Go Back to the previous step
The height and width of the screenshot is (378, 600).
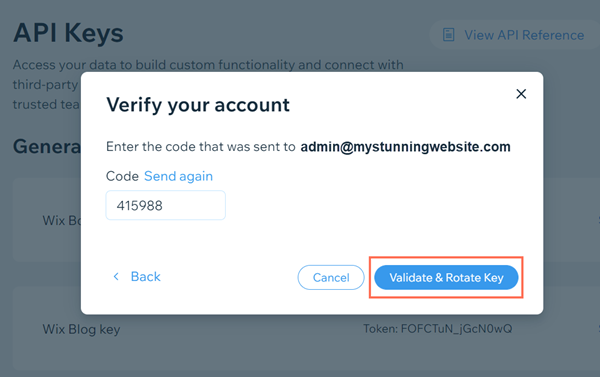[x=145, y=276]
